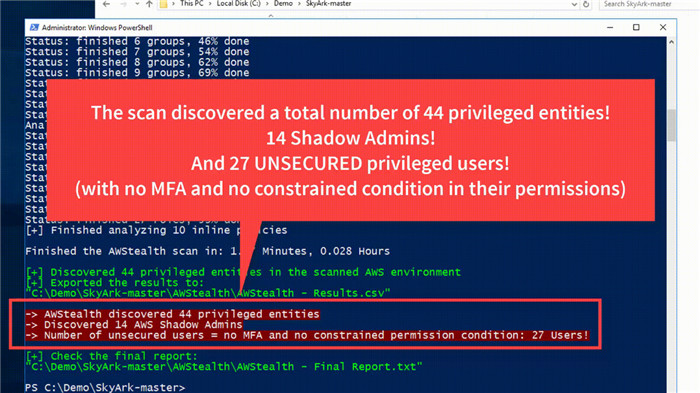Click line 'Finished the AWStealth scan in'
The image size is (700, 393).
pos(208,251)
